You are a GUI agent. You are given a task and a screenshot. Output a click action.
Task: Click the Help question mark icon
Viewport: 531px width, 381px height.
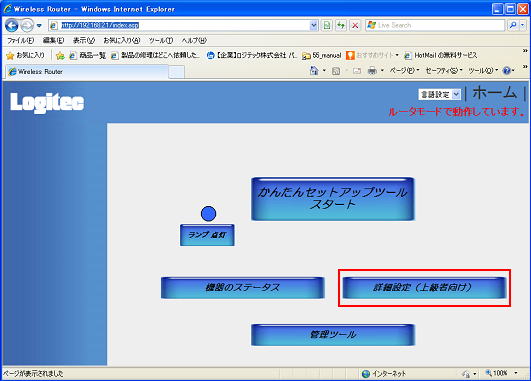(507, 70)
